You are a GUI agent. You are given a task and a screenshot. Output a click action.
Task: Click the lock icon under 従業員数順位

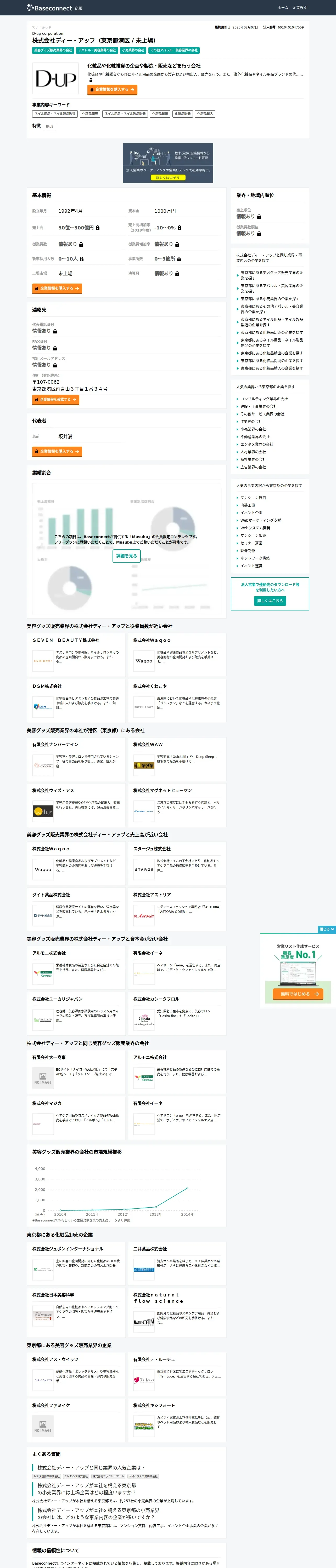point(259,234)
